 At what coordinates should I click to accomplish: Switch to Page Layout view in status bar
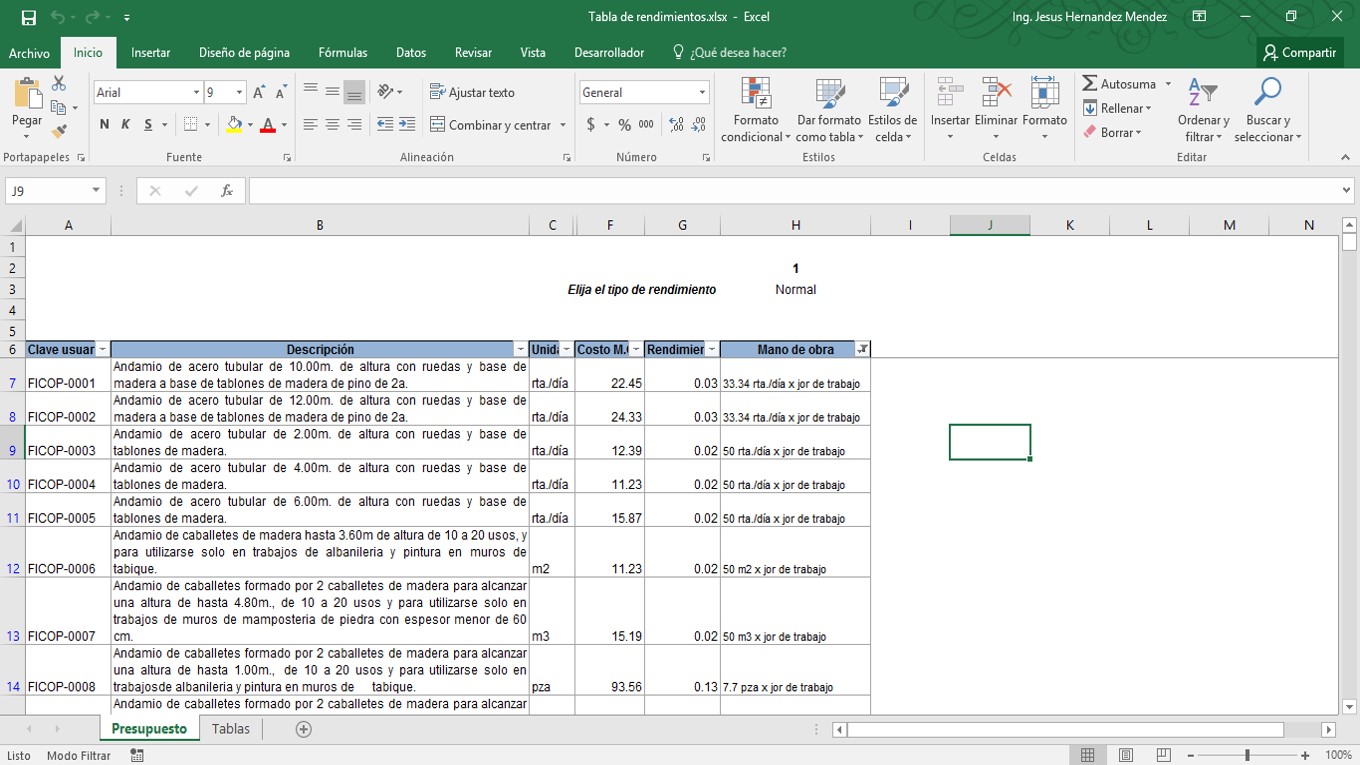pyautogui.click(x=1126, y=755)
